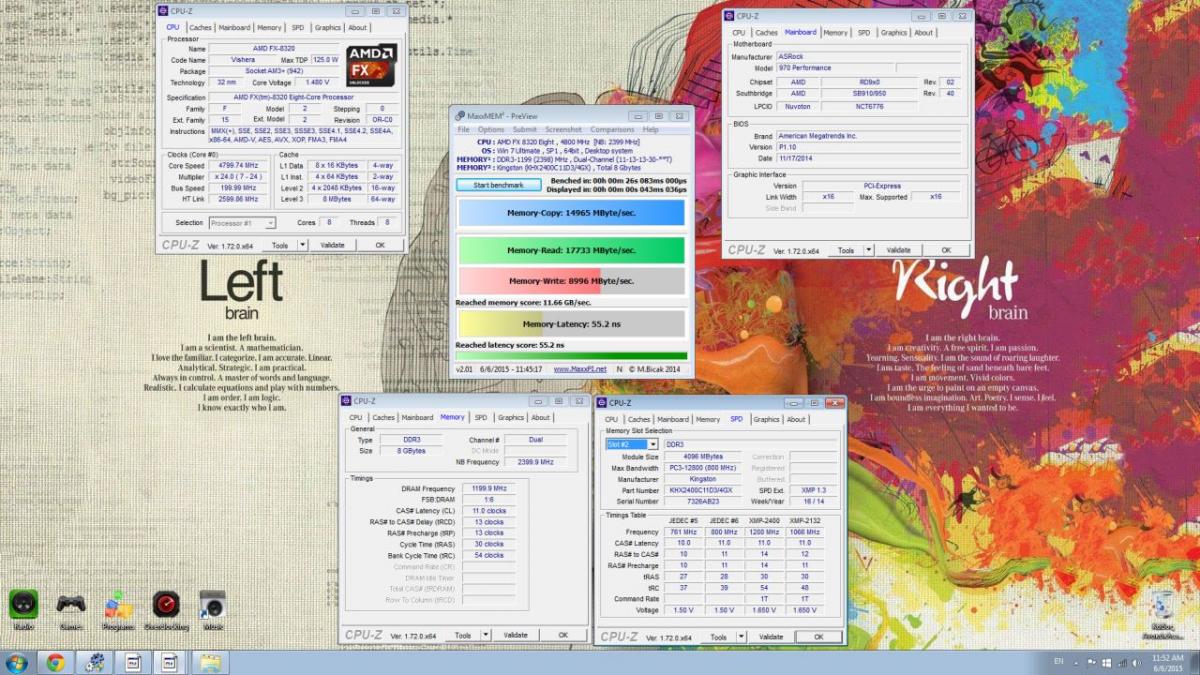Click the AMD FX logo in CPU-Z

point(372,66)
